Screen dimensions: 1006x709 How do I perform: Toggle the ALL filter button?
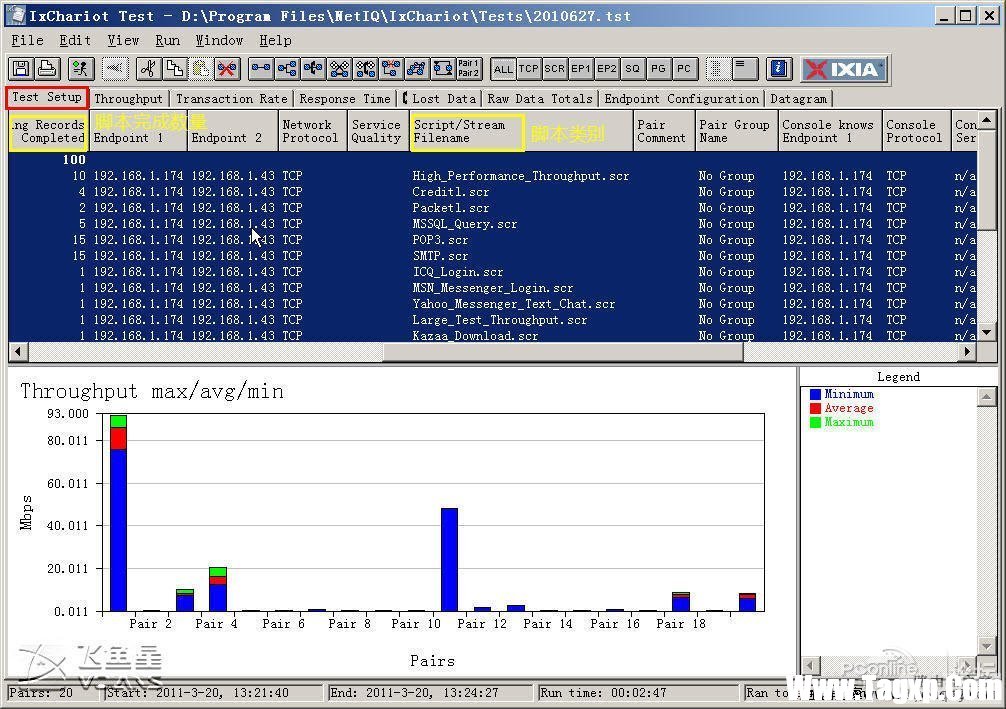(x=503, y=69)
